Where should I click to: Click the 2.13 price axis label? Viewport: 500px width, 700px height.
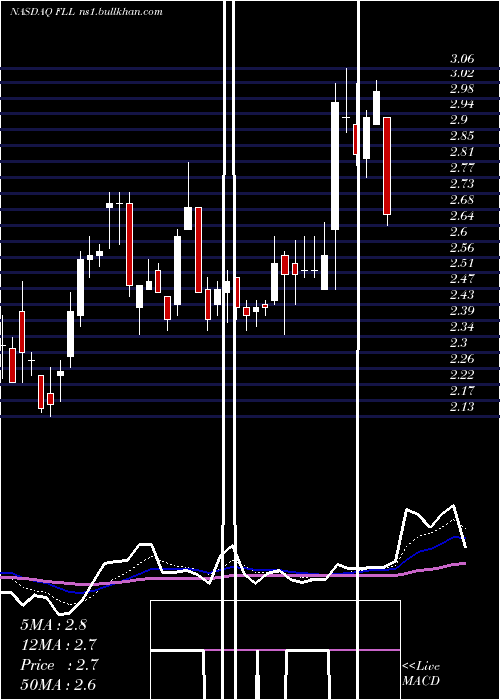(x=462, y=407)
